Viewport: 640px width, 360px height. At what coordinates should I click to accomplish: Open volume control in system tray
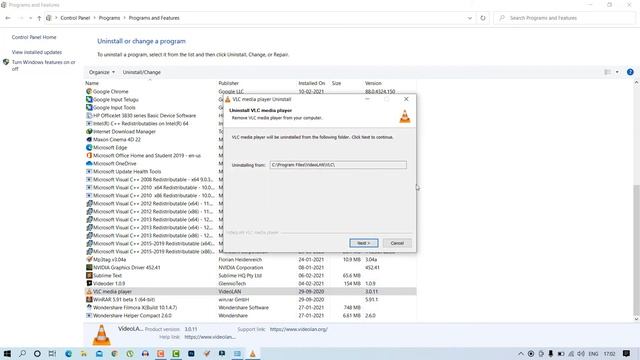click(581, 353)
